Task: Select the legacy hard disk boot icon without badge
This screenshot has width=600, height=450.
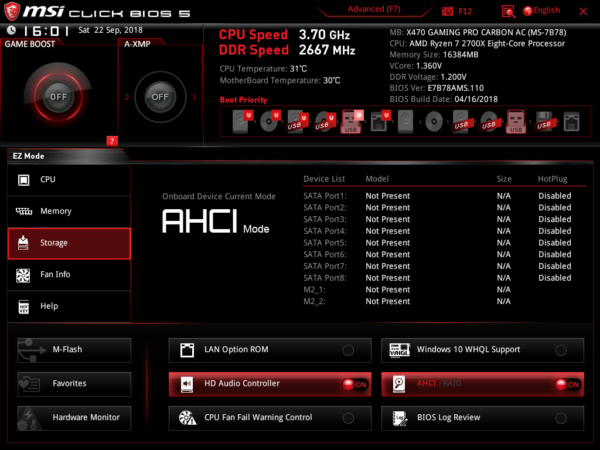Action: click(406, 122)
